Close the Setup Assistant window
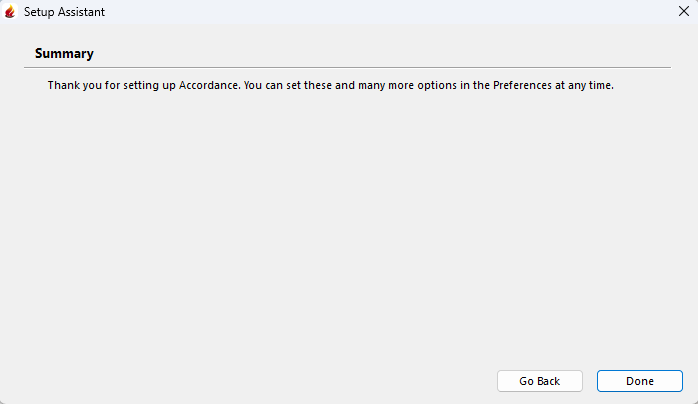The image size is (698, 404). [682, 12]
